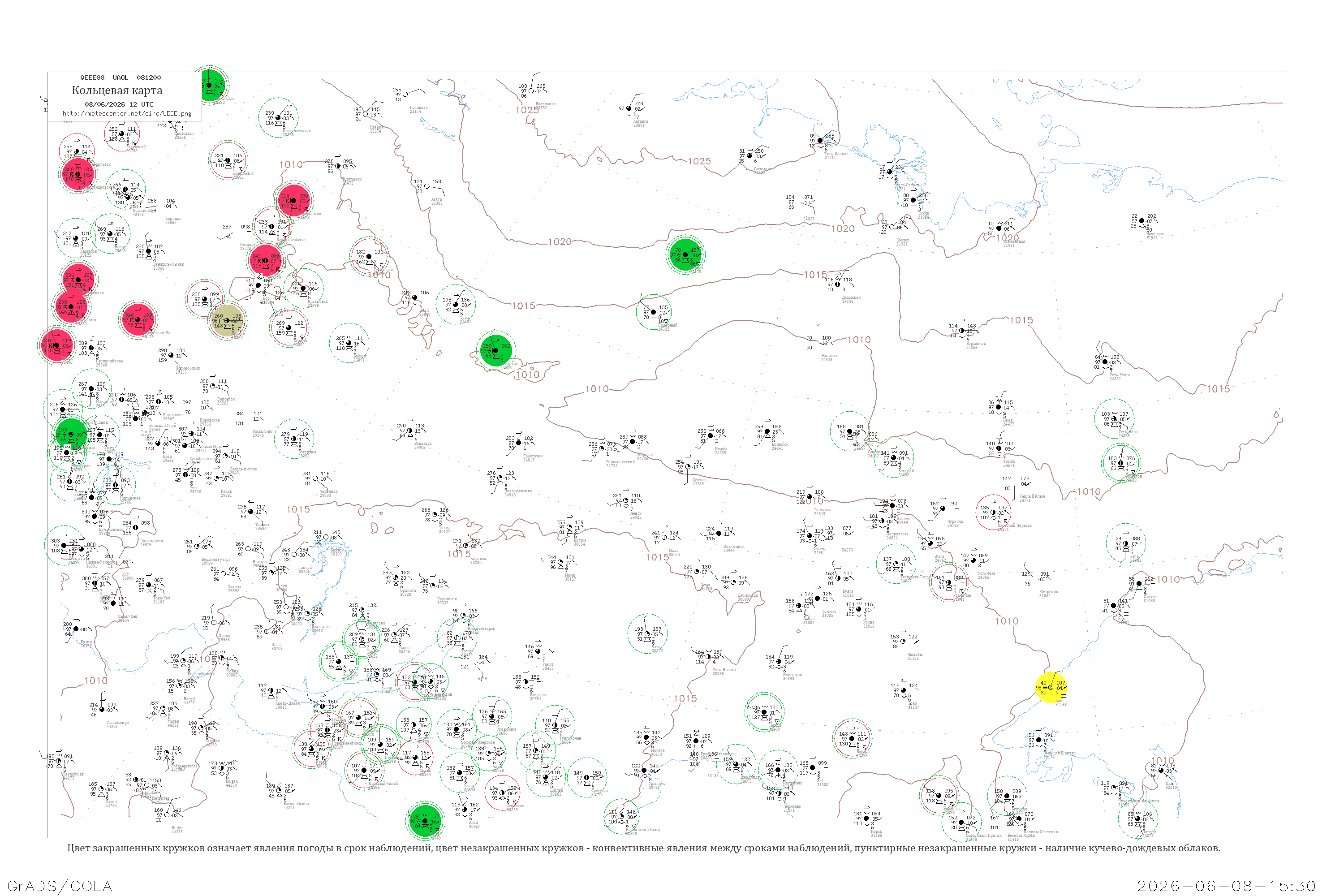The width and height of the screenshot is (1344, 896).
Task: Click the Норск station label
Action: [x=877, y=832]
